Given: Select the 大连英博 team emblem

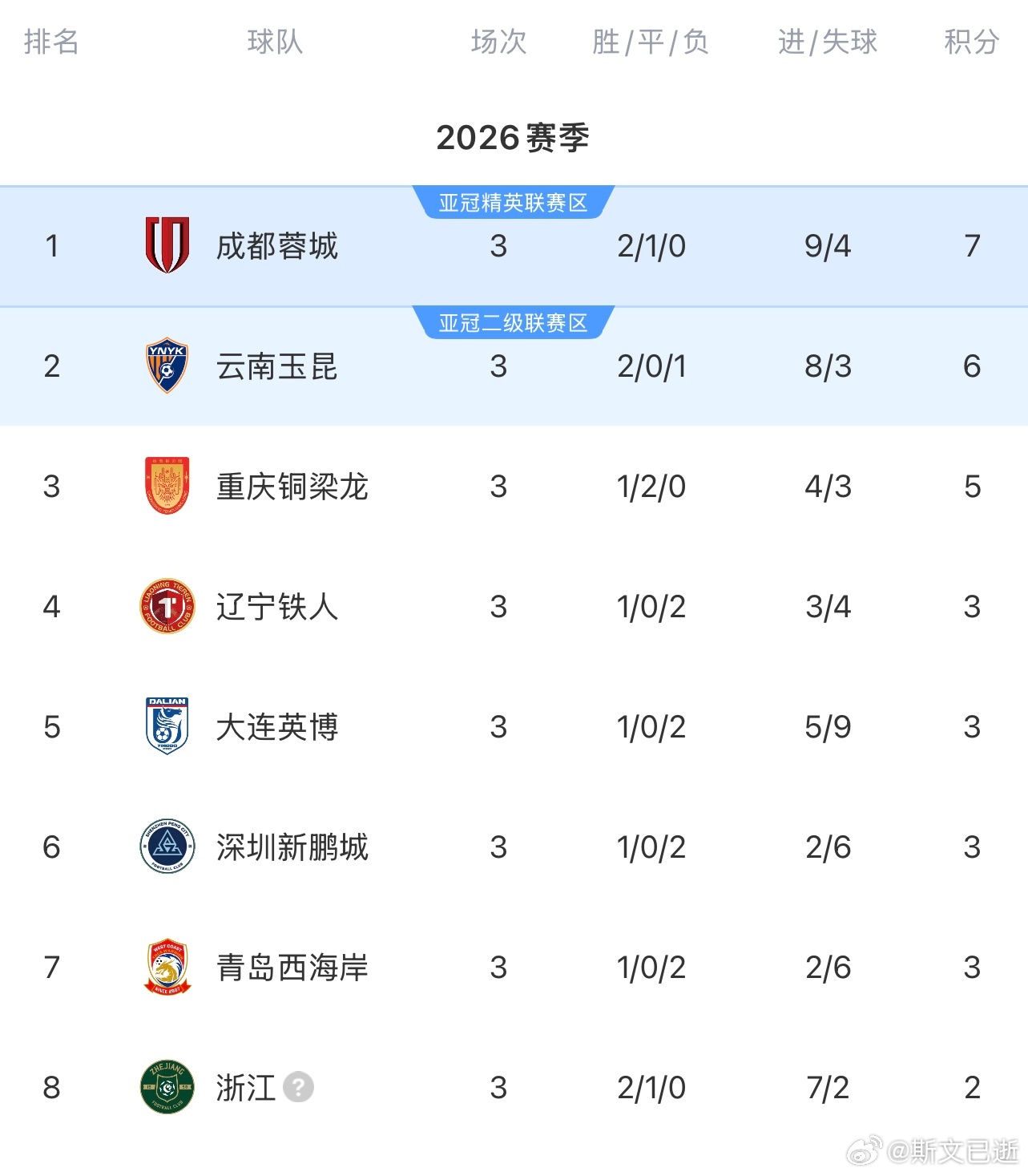Looking at the screenshot, I should click(166, 726).
